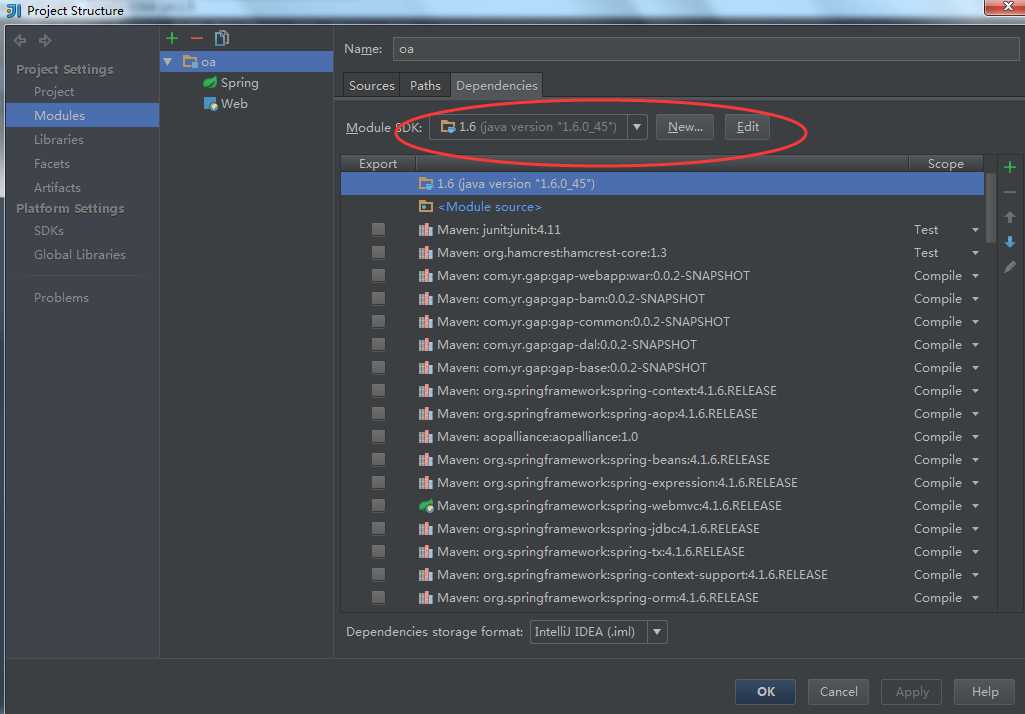The height and width of the screenshot is (714, 1025).
Task: Copy the selected module icon
Action: pyautogui.click(x=222, y=39)
